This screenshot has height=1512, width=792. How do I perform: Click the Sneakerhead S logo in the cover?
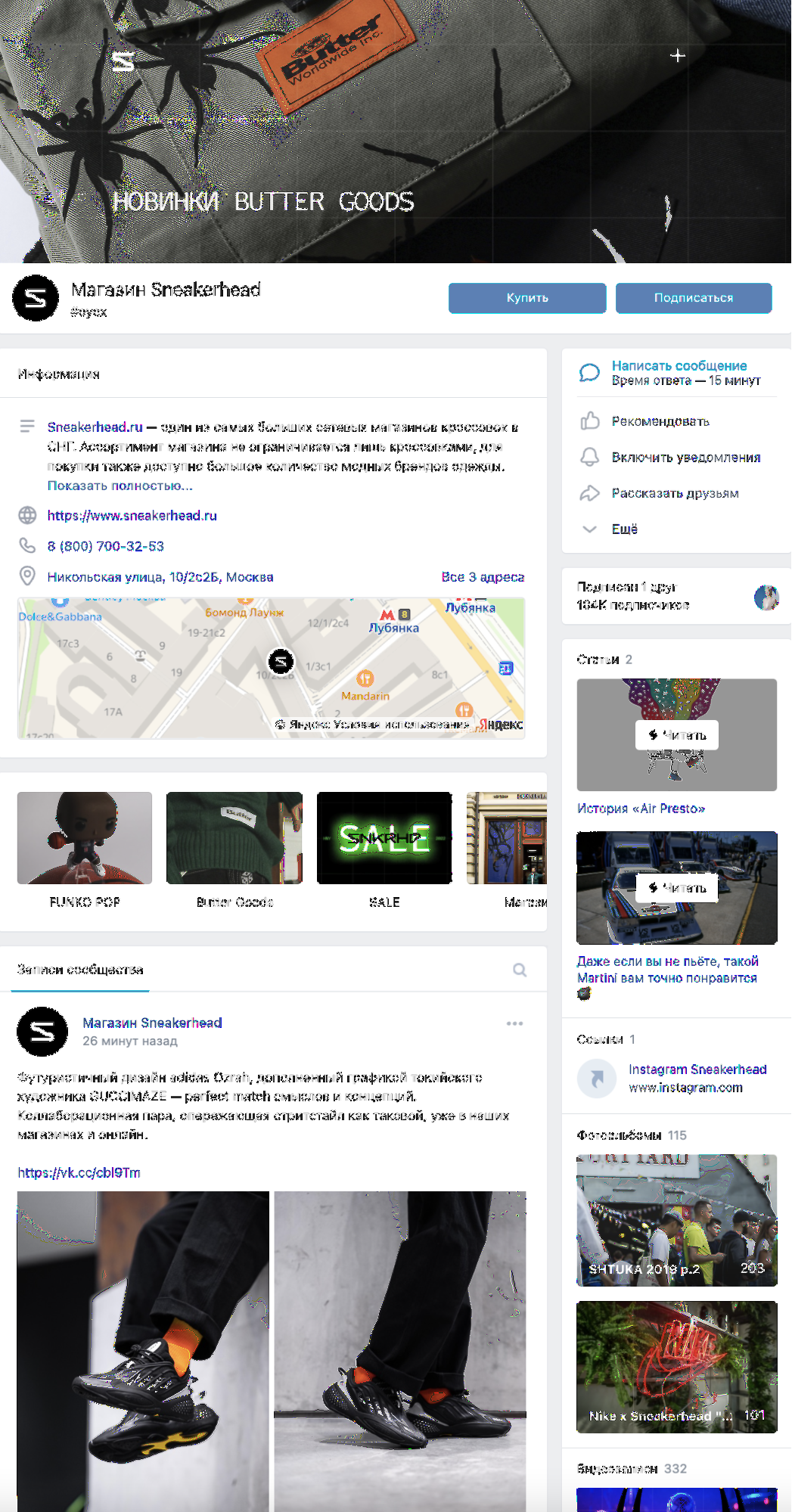(x=123, y=61)
